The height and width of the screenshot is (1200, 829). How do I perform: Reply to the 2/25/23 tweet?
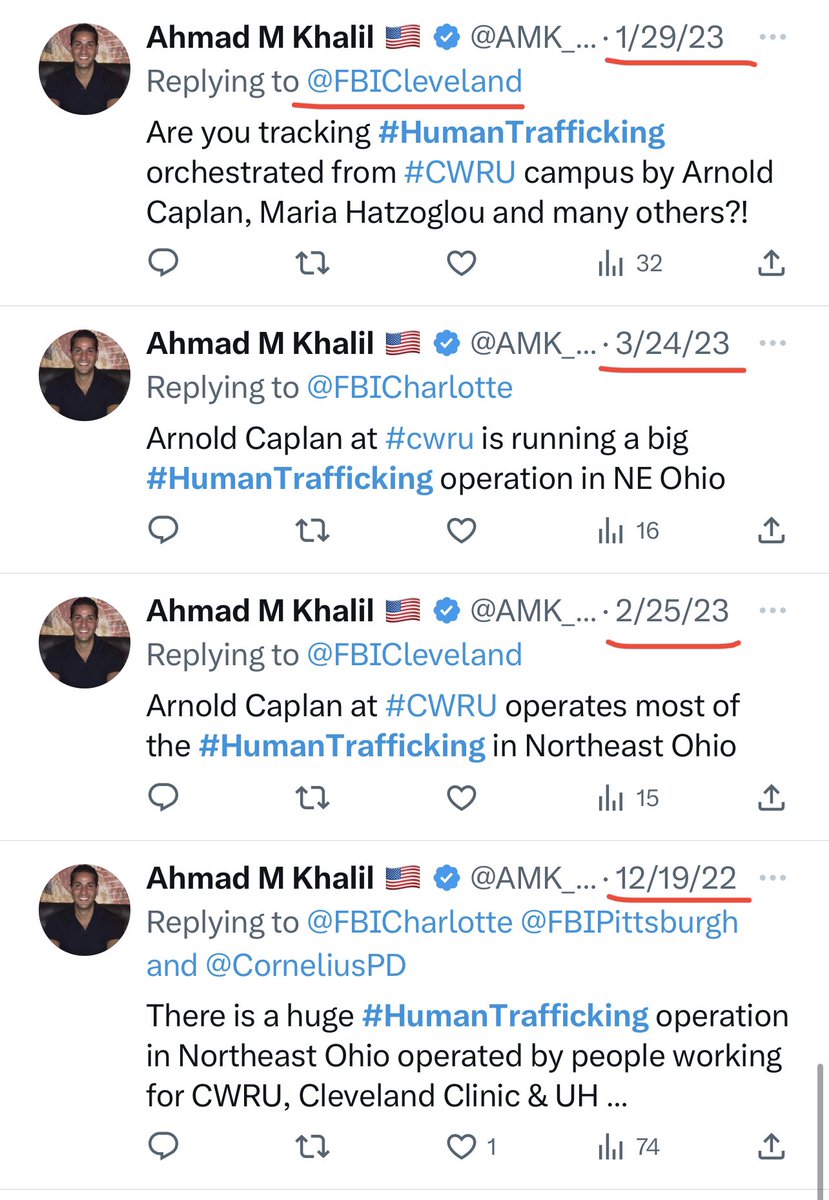tap(163, 798)
